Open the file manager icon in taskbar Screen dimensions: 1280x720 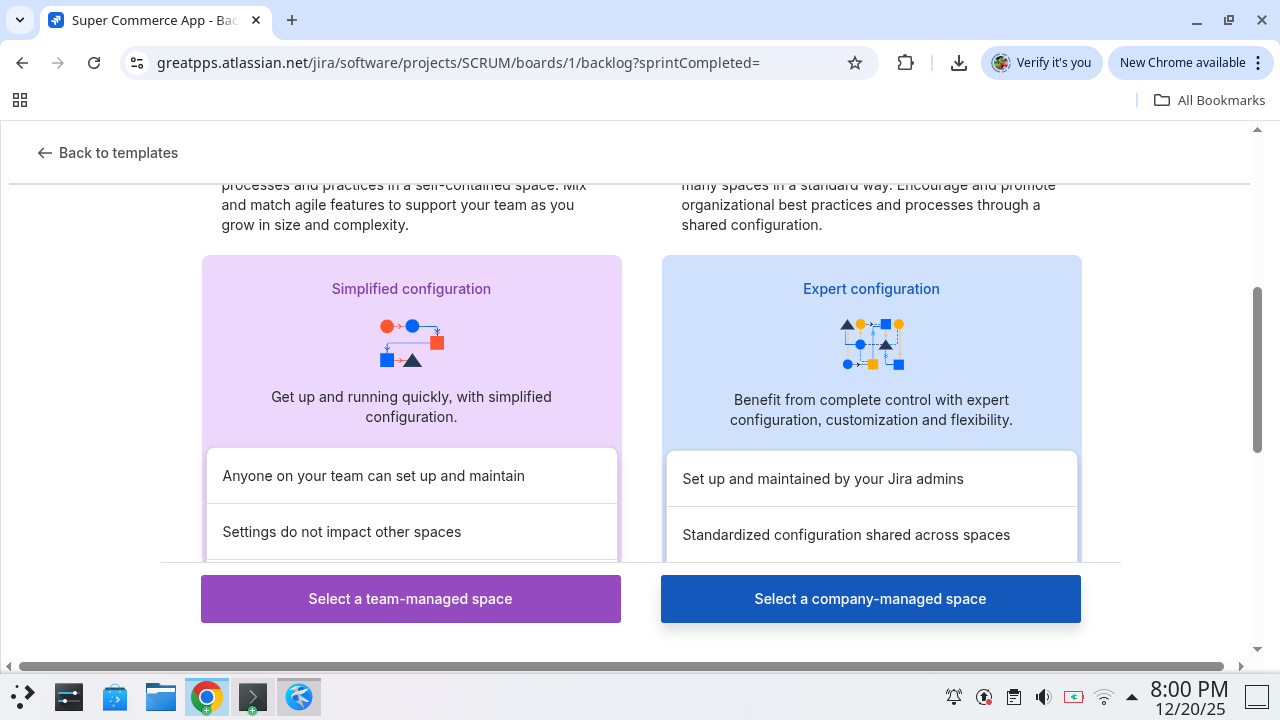point(161,696)
